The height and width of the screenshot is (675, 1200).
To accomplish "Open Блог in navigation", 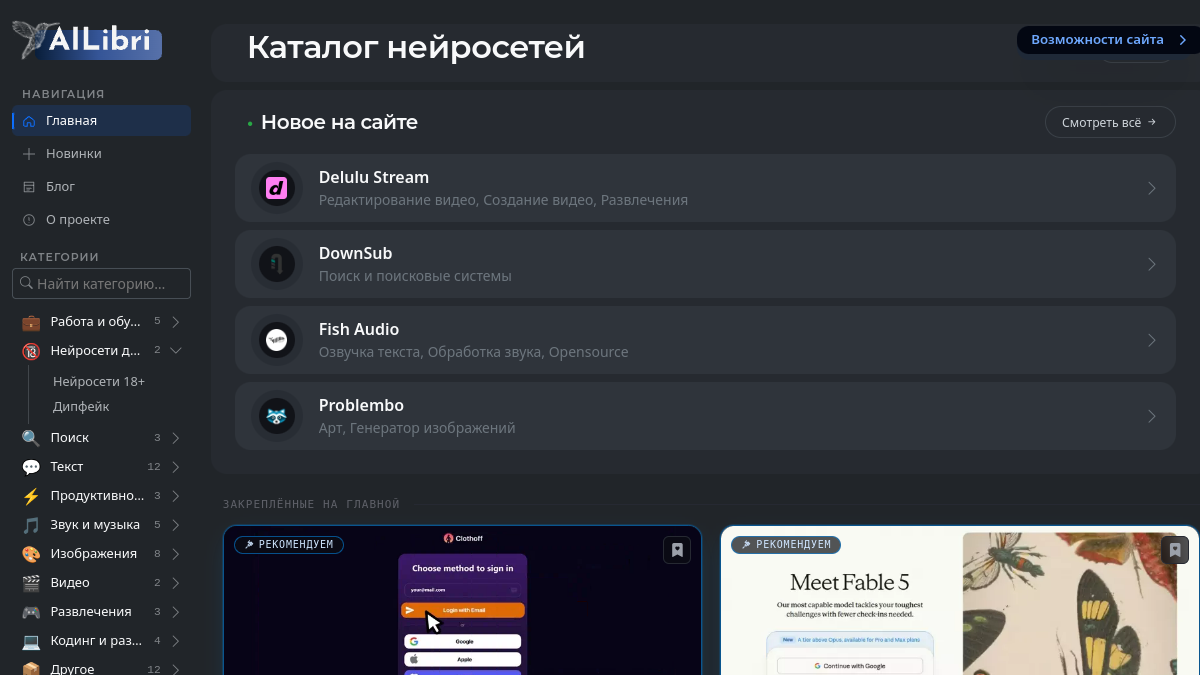I will (x=101, y=187).
